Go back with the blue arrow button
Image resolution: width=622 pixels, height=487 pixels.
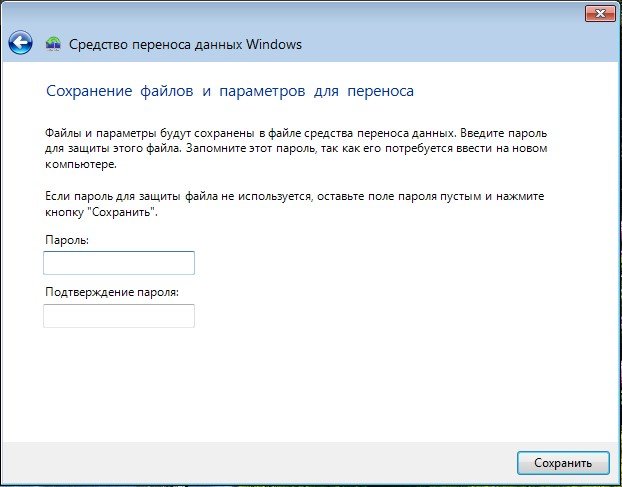click(20, 42)
